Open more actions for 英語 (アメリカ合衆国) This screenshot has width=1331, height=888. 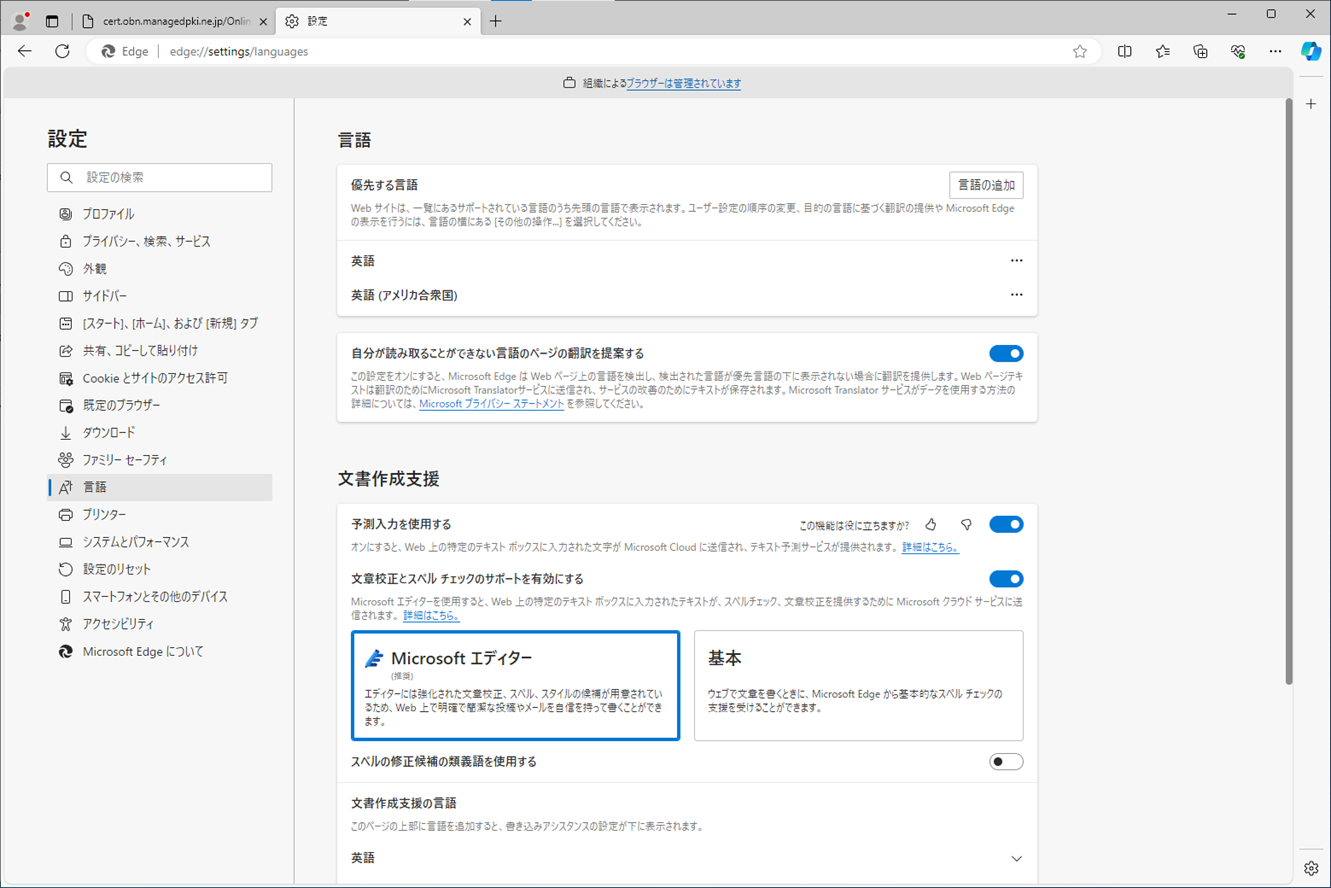1016,295
